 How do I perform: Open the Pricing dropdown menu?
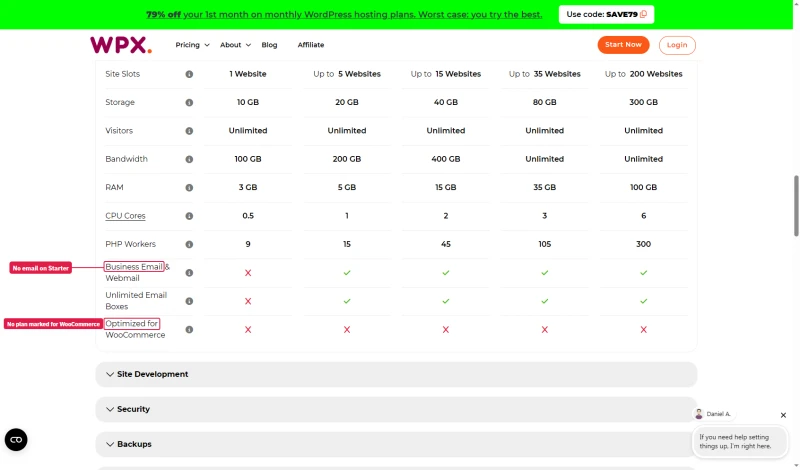(192, 45)
